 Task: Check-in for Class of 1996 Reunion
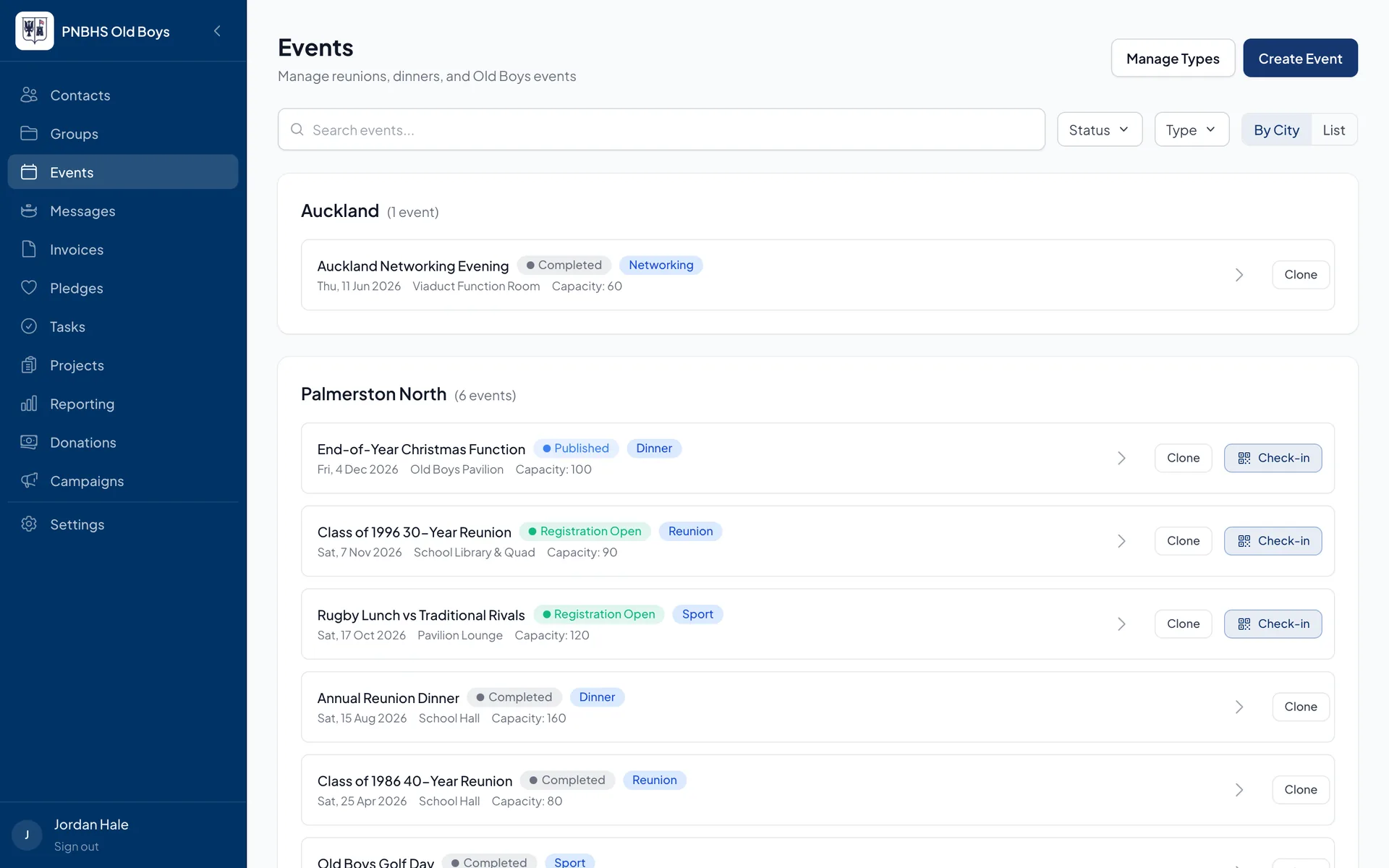[1273, 541]
